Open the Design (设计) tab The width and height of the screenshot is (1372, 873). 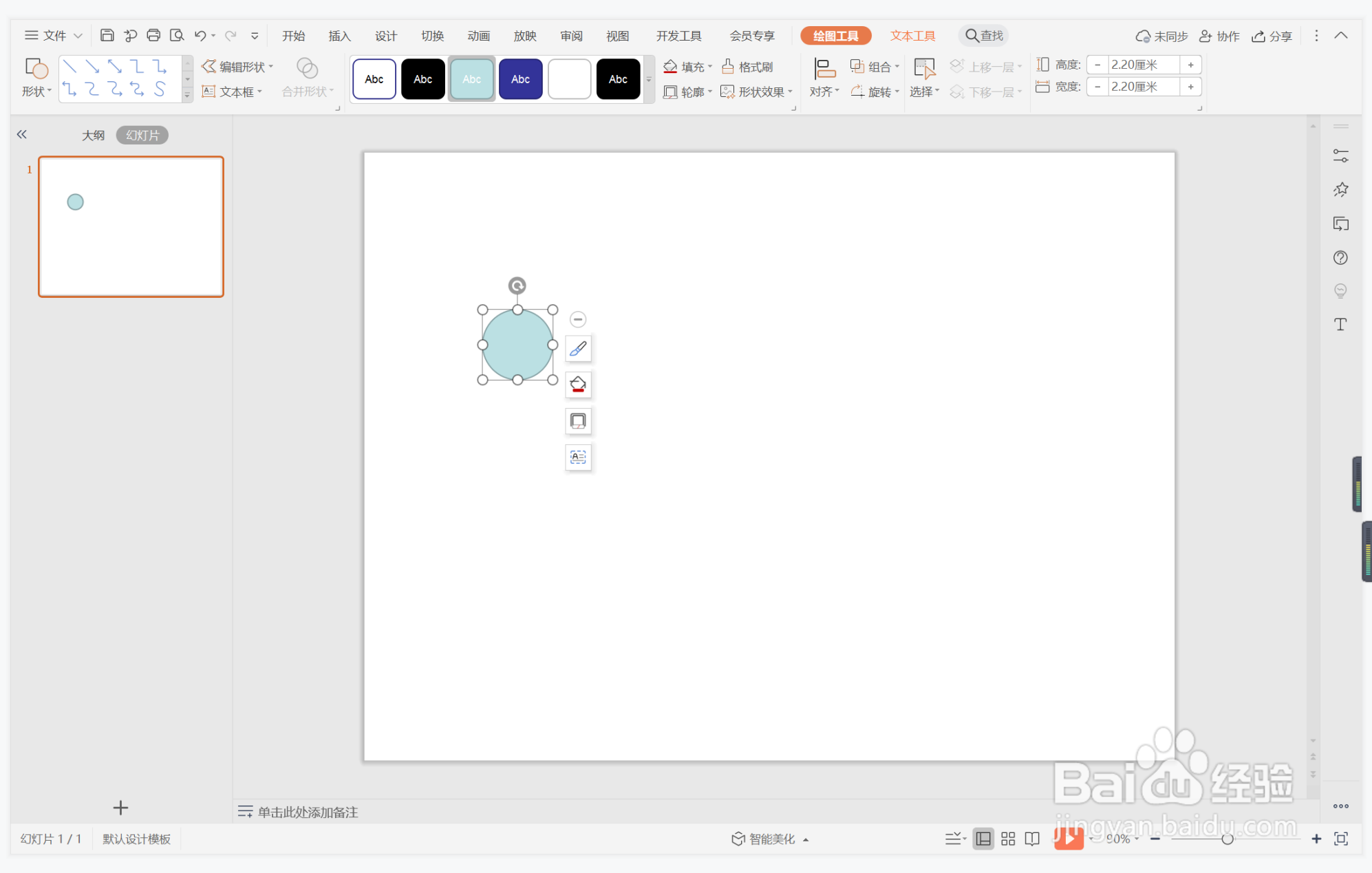coord(386,36)
